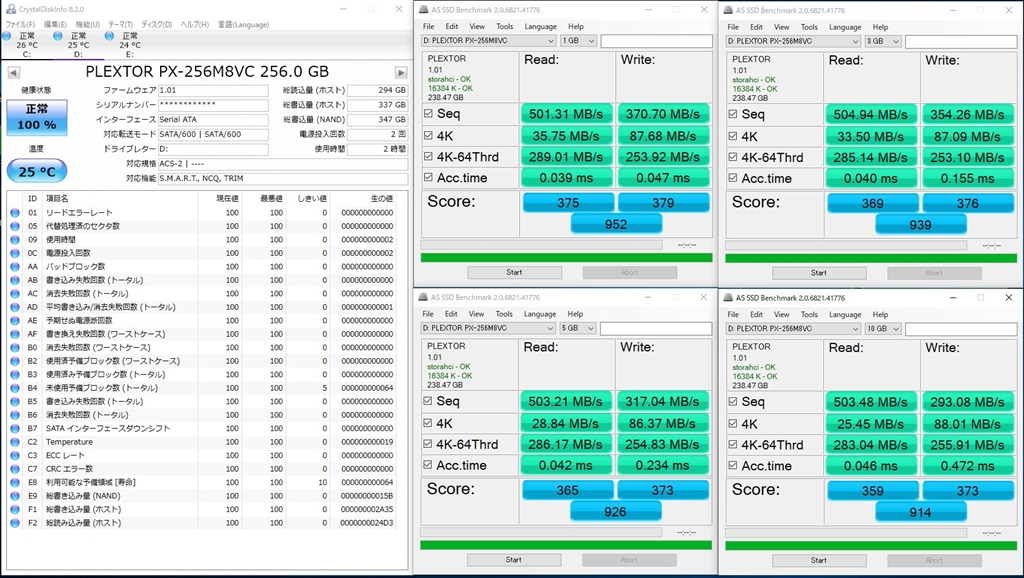Uncheck Seq test in the 1 GB benchmark window

[x=428, y=114]
